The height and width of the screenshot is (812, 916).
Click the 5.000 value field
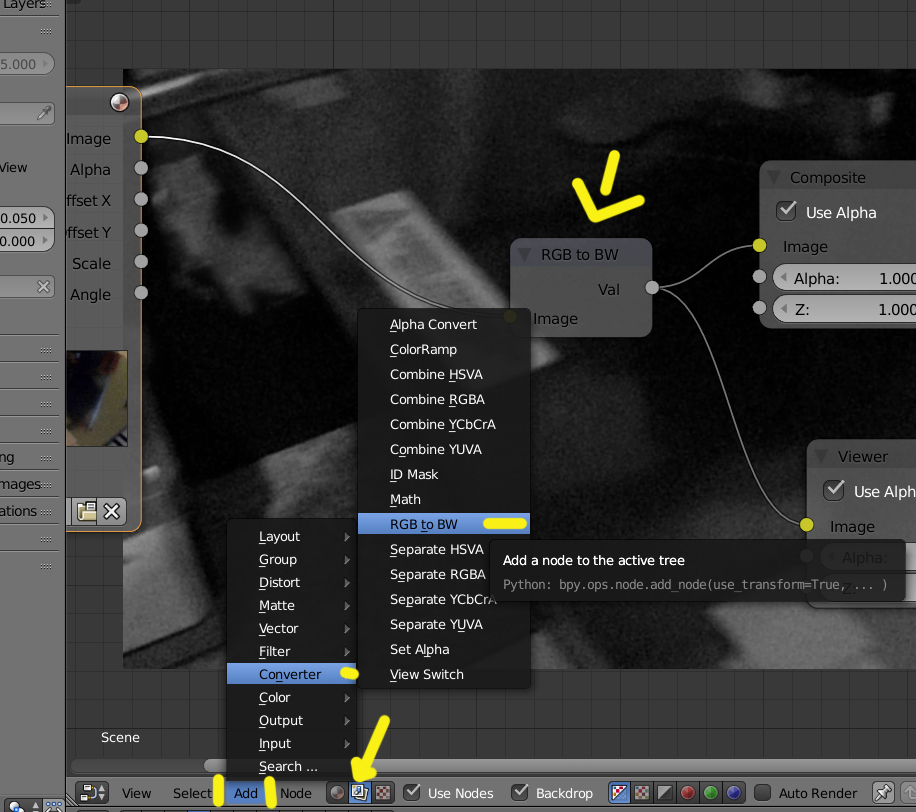click(x=26, y=64)
